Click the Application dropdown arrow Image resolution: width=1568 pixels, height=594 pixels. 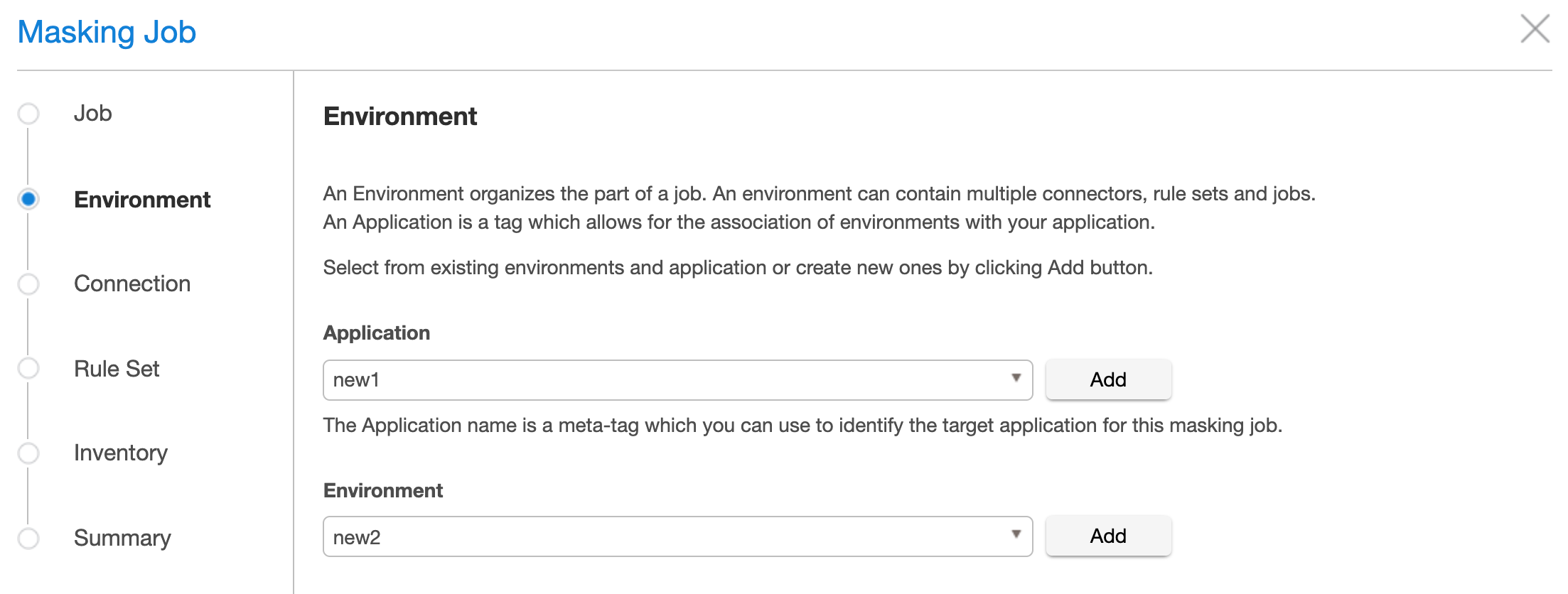tap(1016, 379)
